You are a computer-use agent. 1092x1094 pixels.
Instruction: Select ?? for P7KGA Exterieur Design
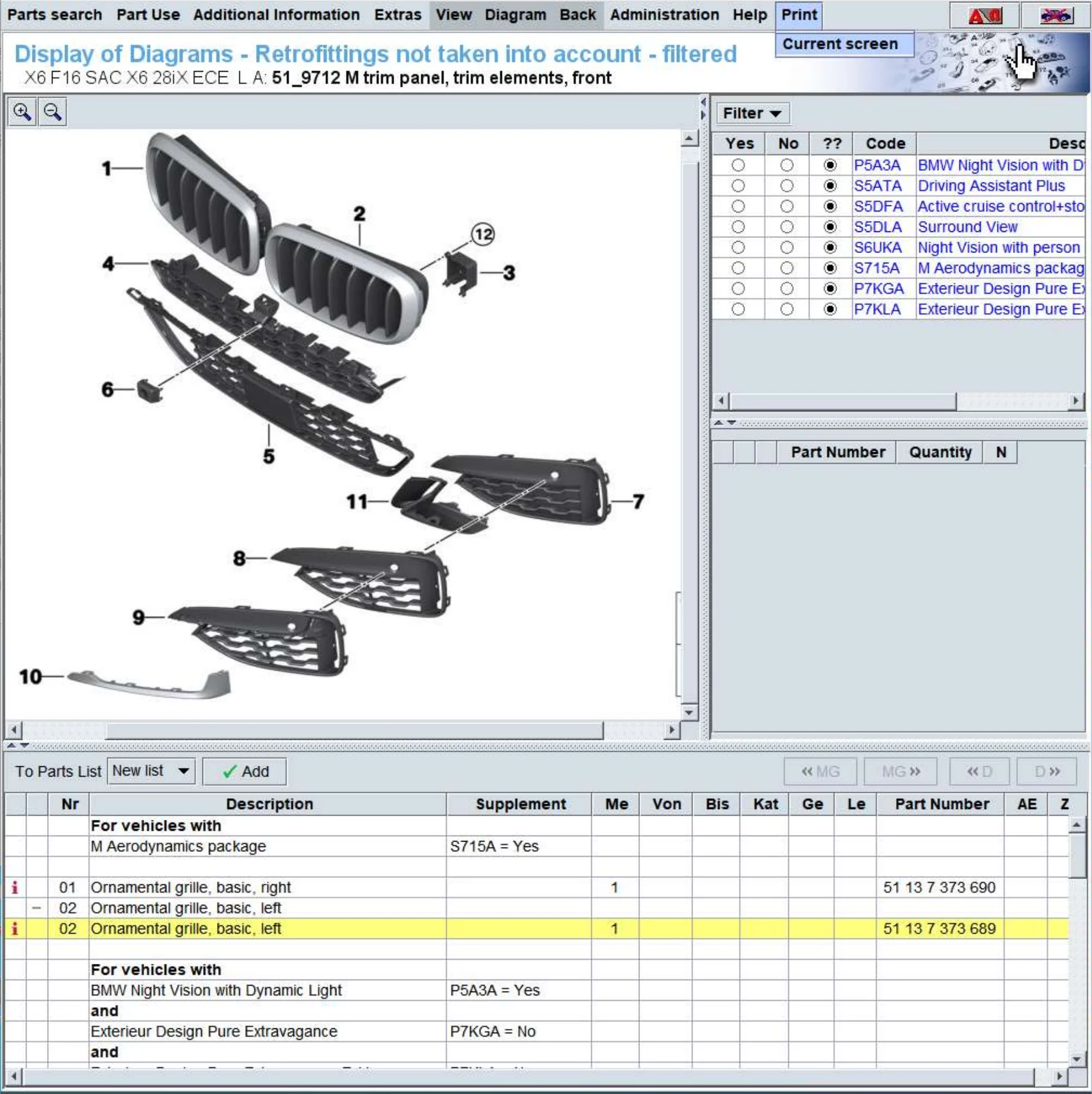pos(830,289)
